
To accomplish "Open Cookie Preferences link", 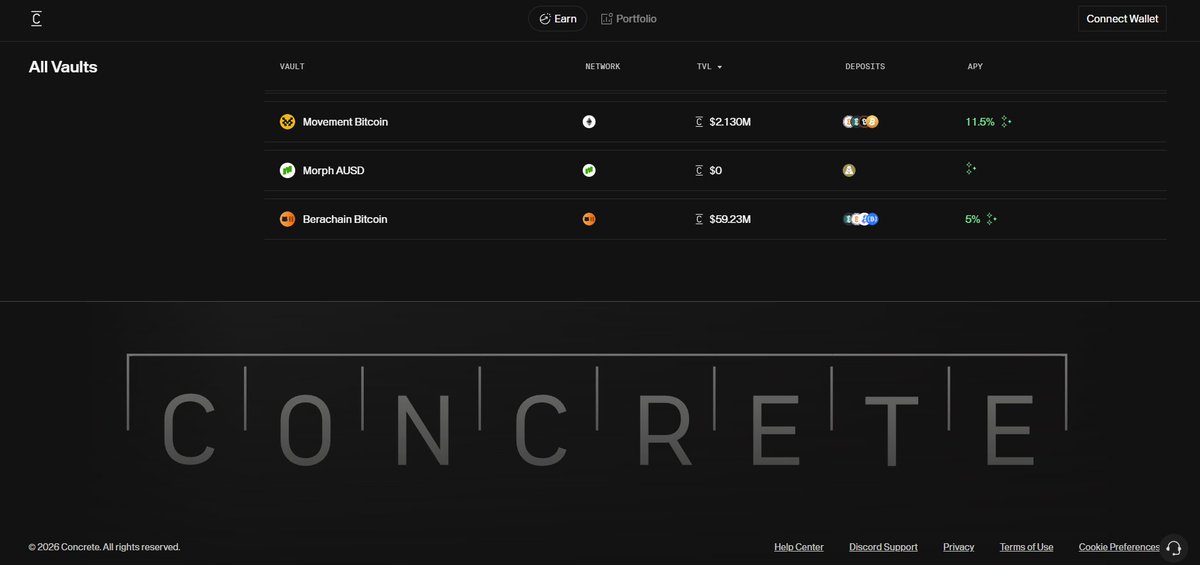I will (x=1119, y=547).
